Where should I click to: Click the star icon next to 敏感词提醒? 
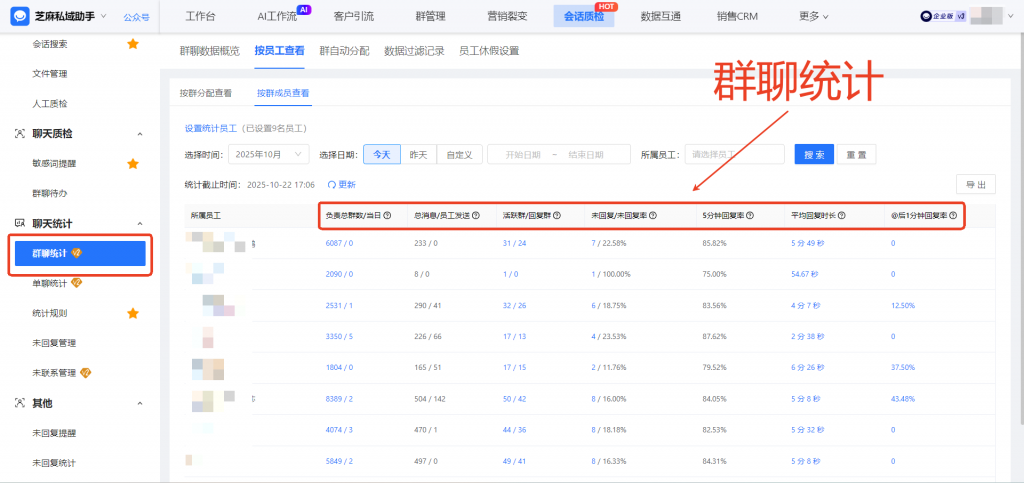coord(133,163)
